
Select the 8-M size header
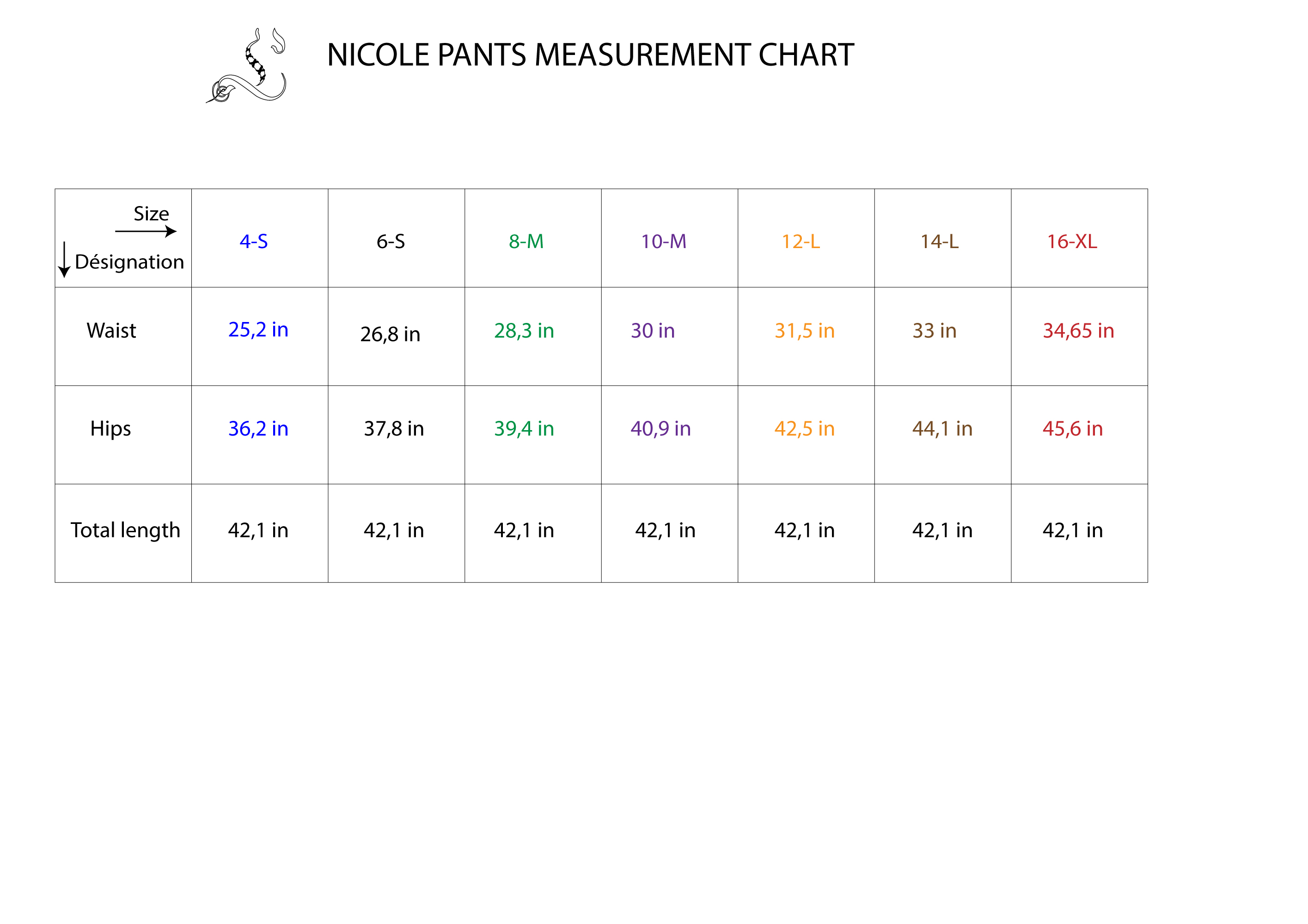[x=526, y=241]
